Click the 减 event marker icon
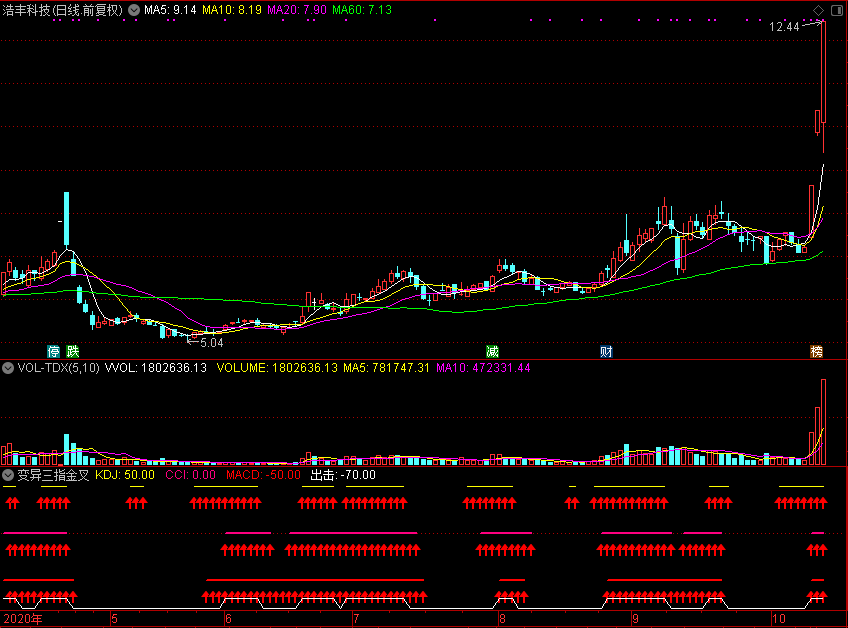The height and width of the screenshot is (628, 848). pyautogui.click(x=492, y=351)
